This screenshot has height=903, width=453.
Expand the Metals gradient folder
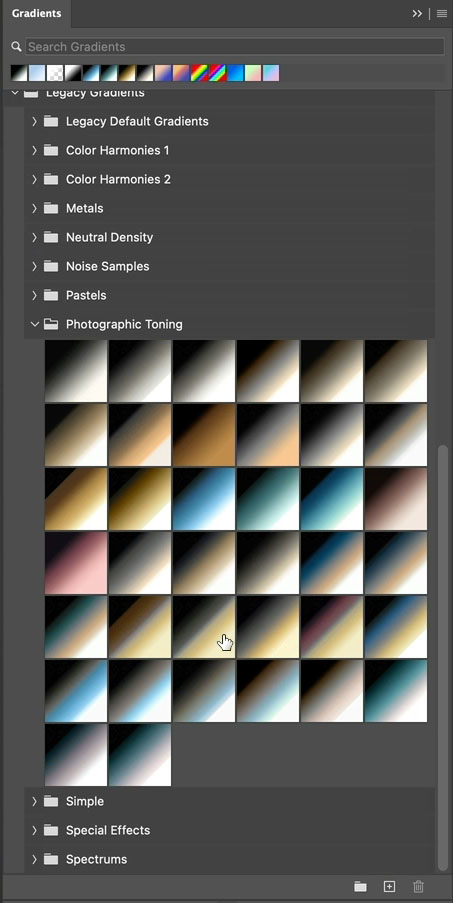click(35, 208)
